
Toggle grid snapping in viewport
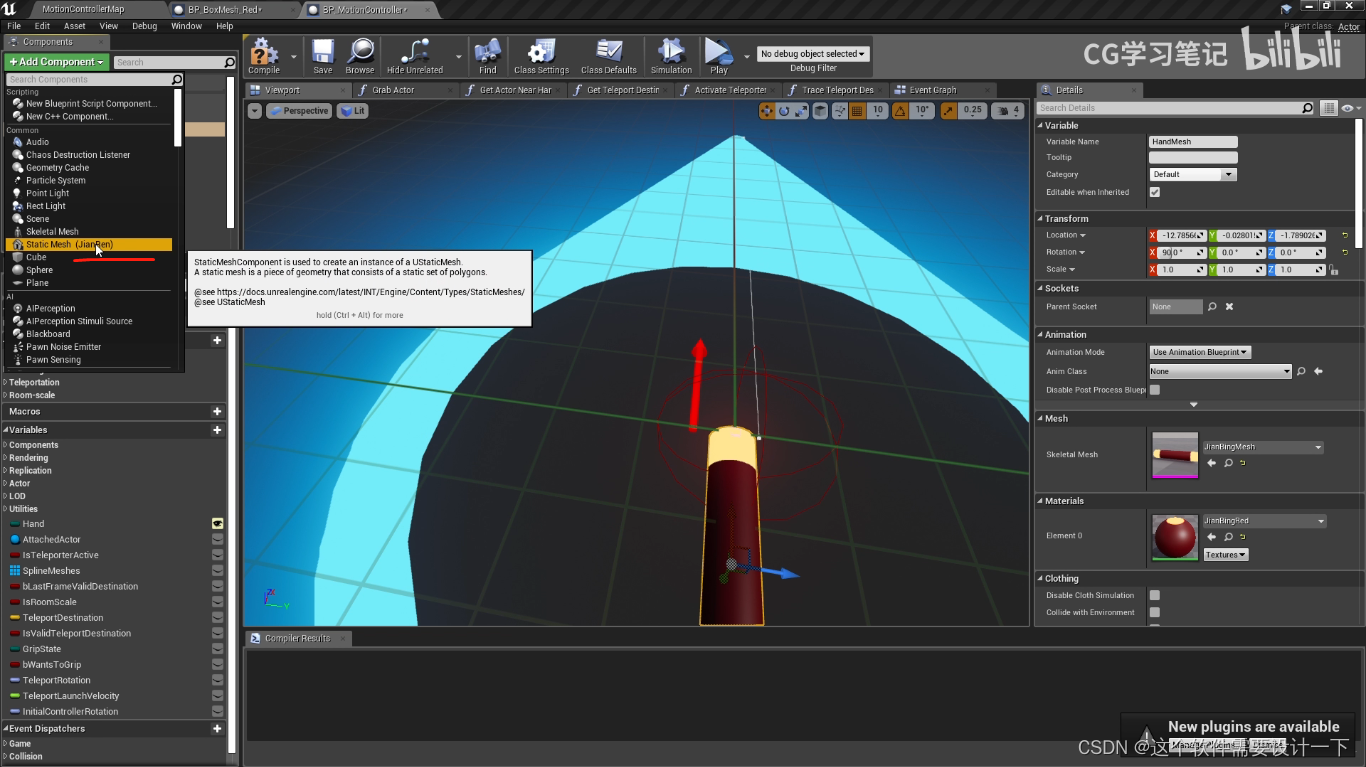857,111
